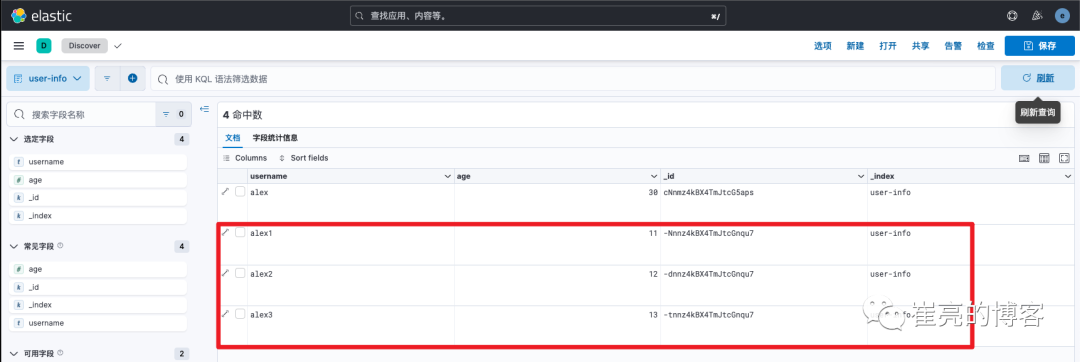Select _id field under 选定字段
The width and height of the screenshot is (1080, 362).
pos(98,198)
